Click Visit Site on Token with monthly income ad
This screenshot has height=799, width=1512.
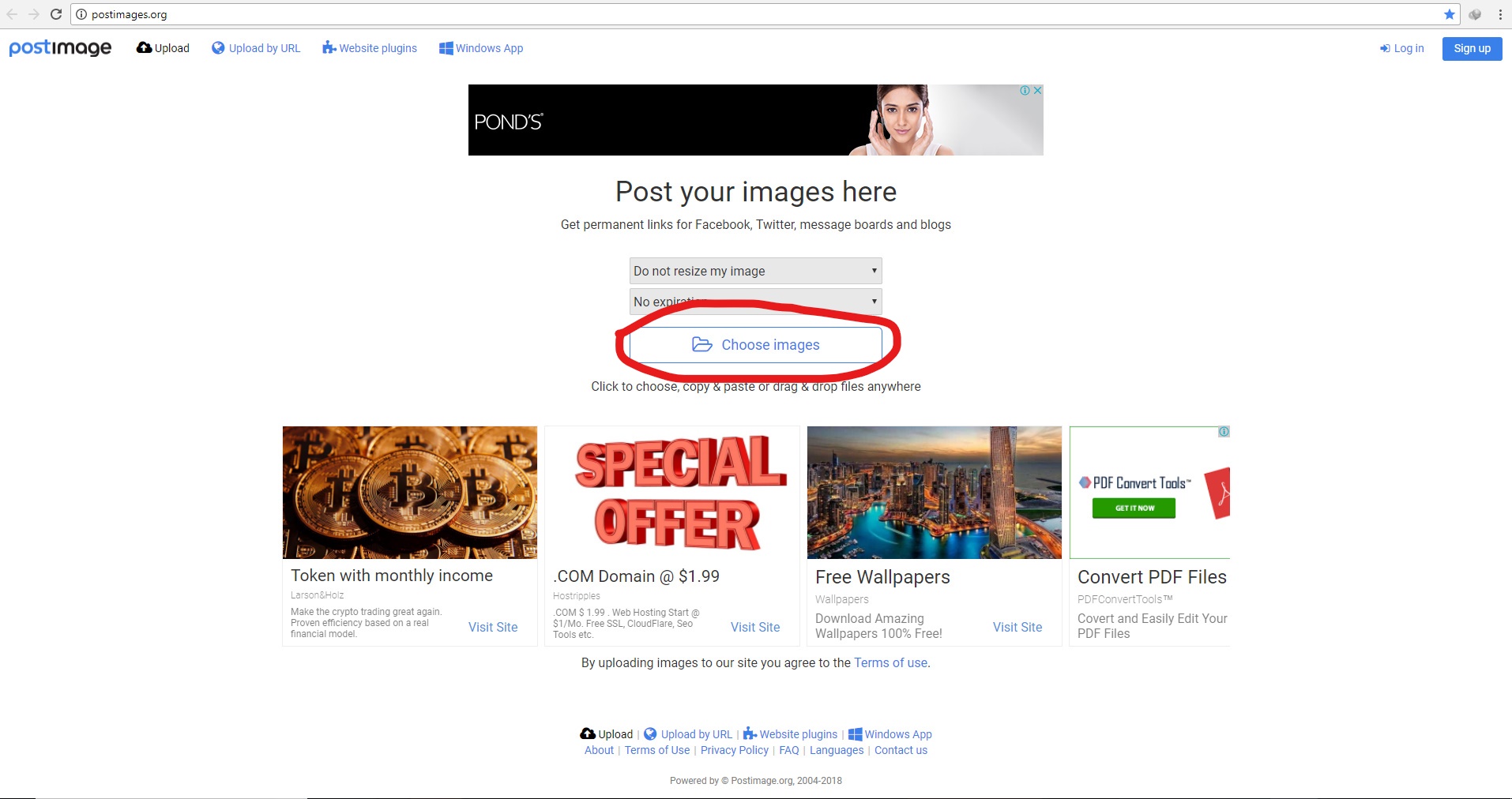pyautogui.click(x=493, y=627)
